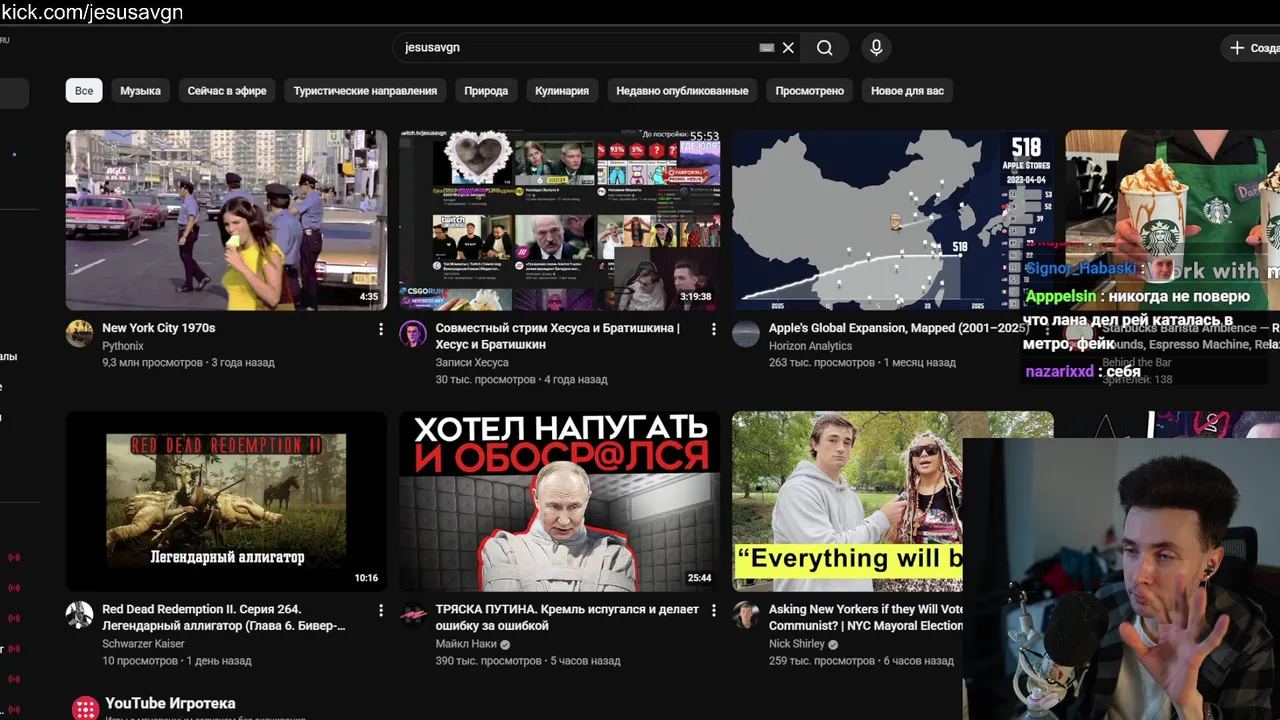
Task: Select the 'Музыка' filter chip
Action: tap(140, 90)
